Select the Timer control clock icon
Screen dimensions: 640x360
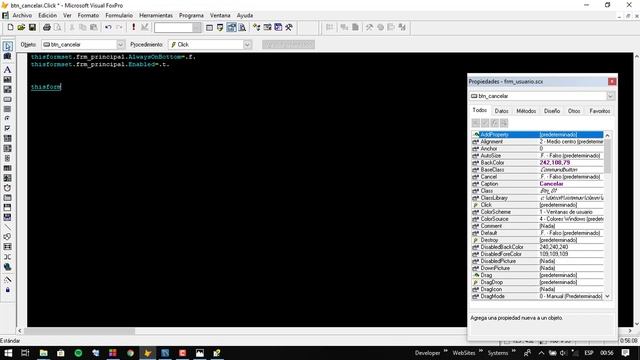[7, 188]
